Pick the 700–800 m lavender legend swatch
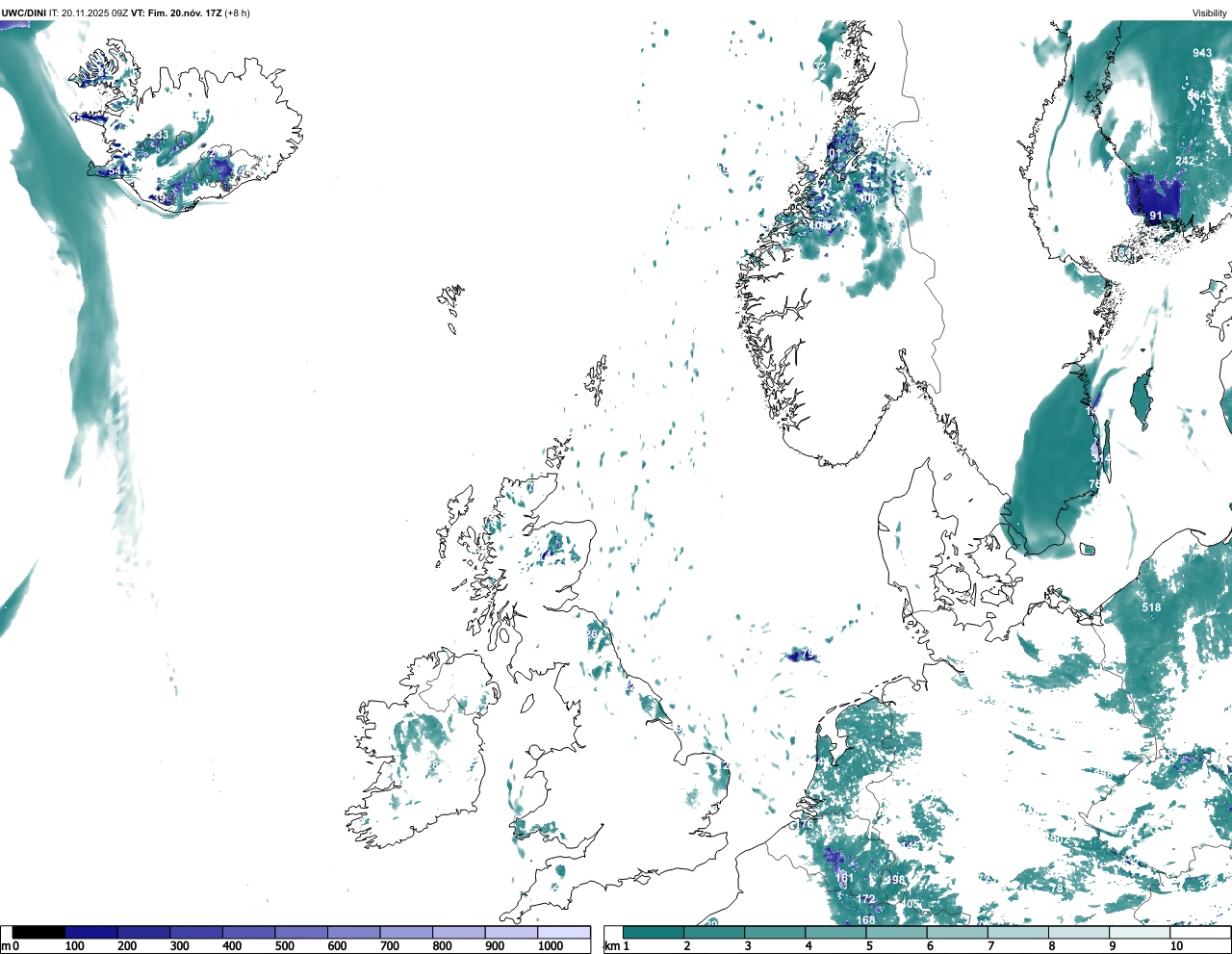 click(406, 933)
